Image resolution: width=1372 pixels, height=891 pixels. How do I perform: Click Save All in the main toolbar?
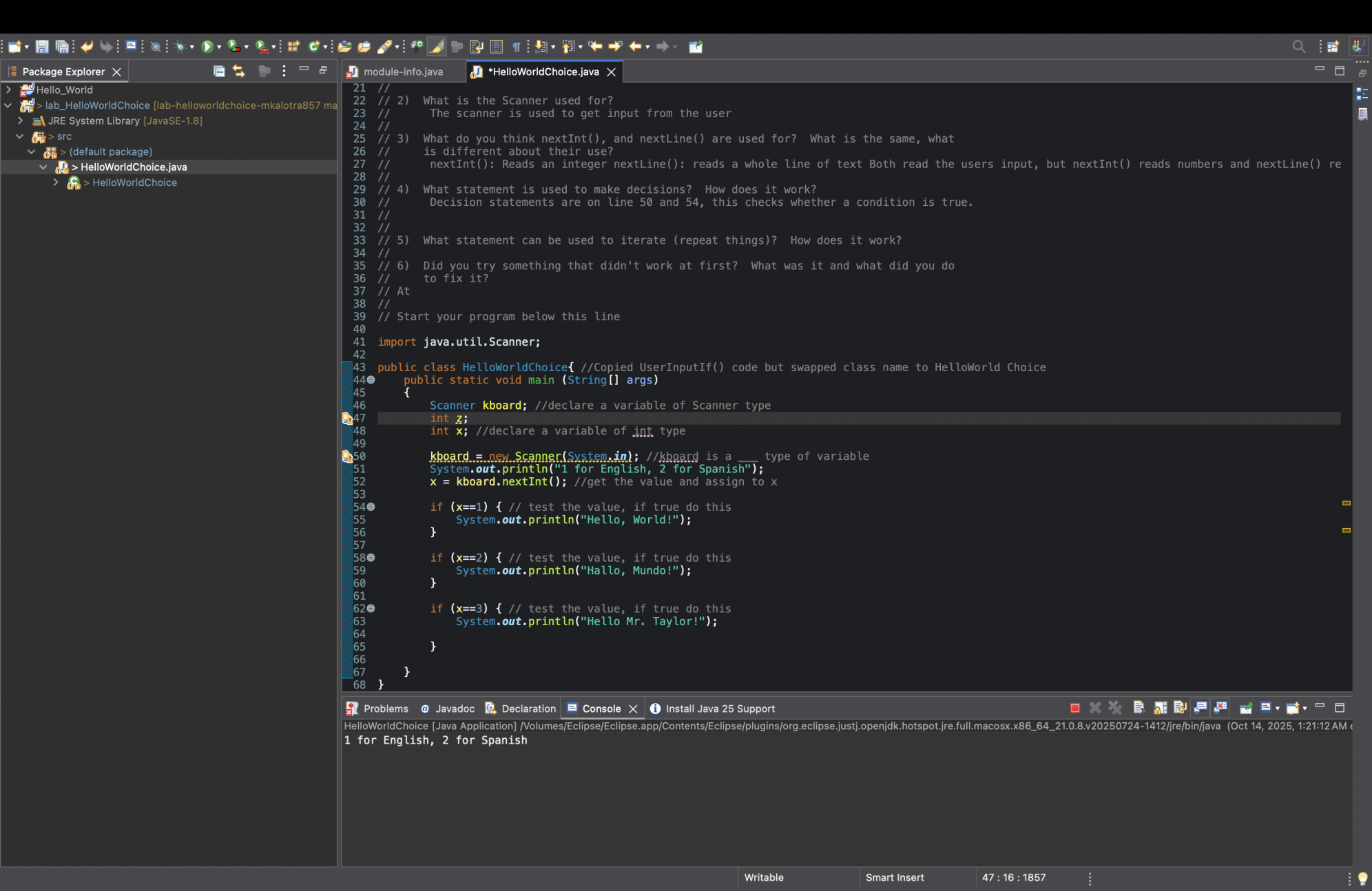click(x=62, y=47)
